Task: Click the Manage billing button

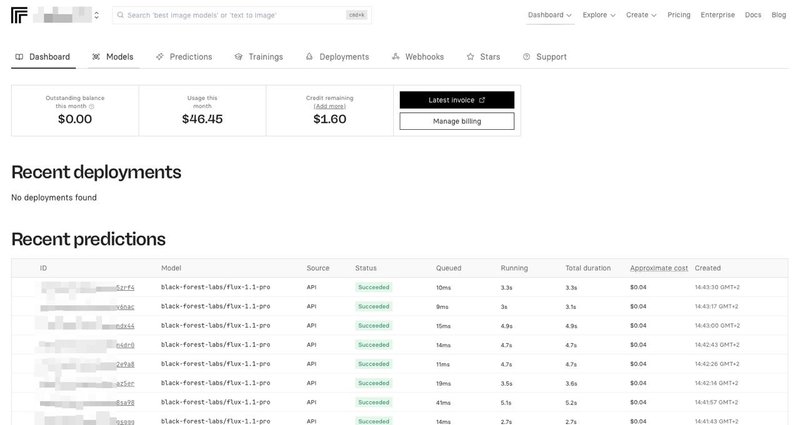Action: (457, 121)
